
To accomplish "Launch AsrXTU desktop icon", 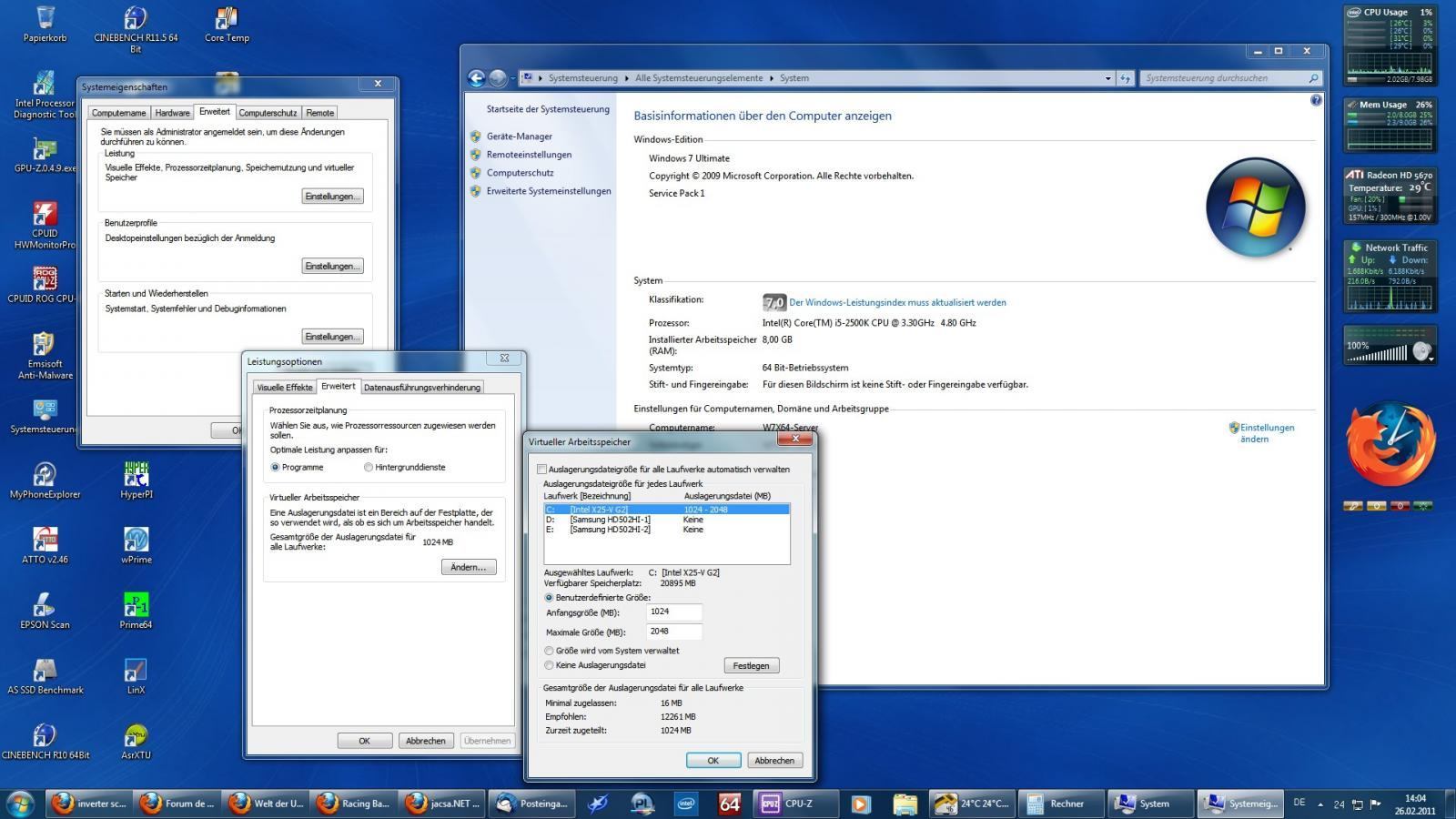I will coord(136,740).
